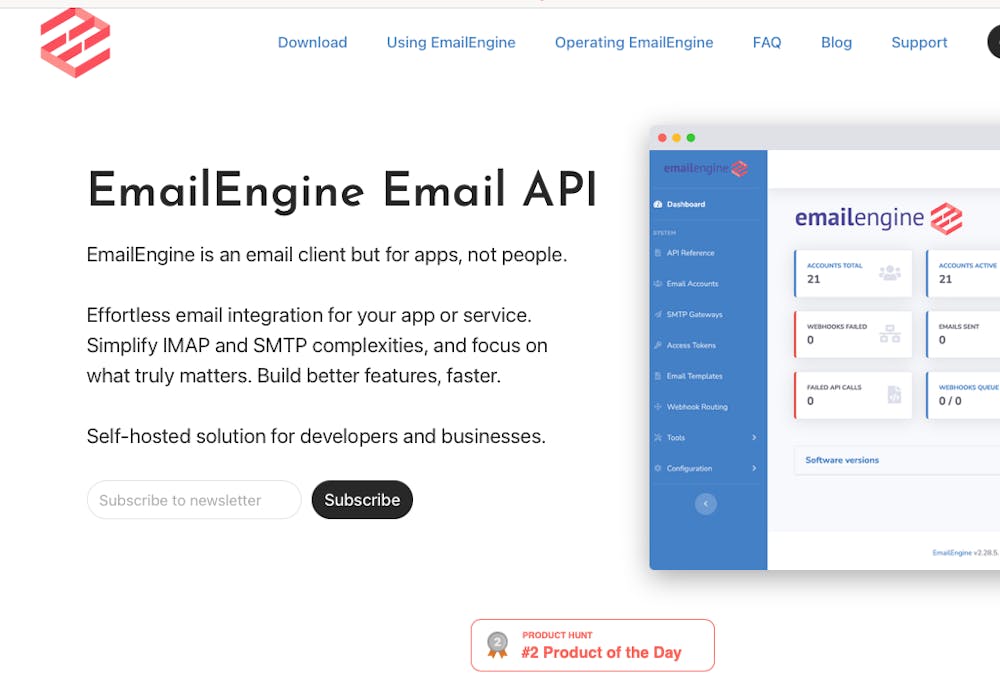This screenshot has width=1000, height=696.
Task: Select Email Templates in the sidebar
Action: pyautogui.click(x=695, y=376)
